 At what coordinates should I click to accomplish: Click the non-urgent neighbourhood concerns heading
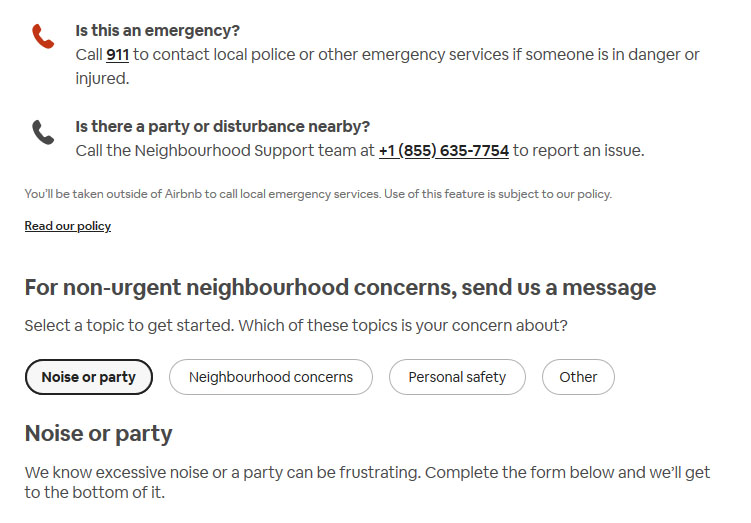tap(340, 288)
